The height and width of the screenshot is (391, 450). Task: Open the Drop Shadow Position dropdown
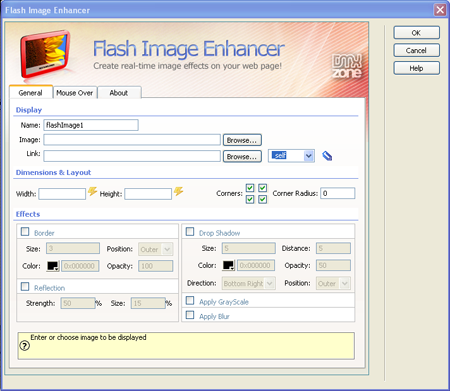coord(333,283)
